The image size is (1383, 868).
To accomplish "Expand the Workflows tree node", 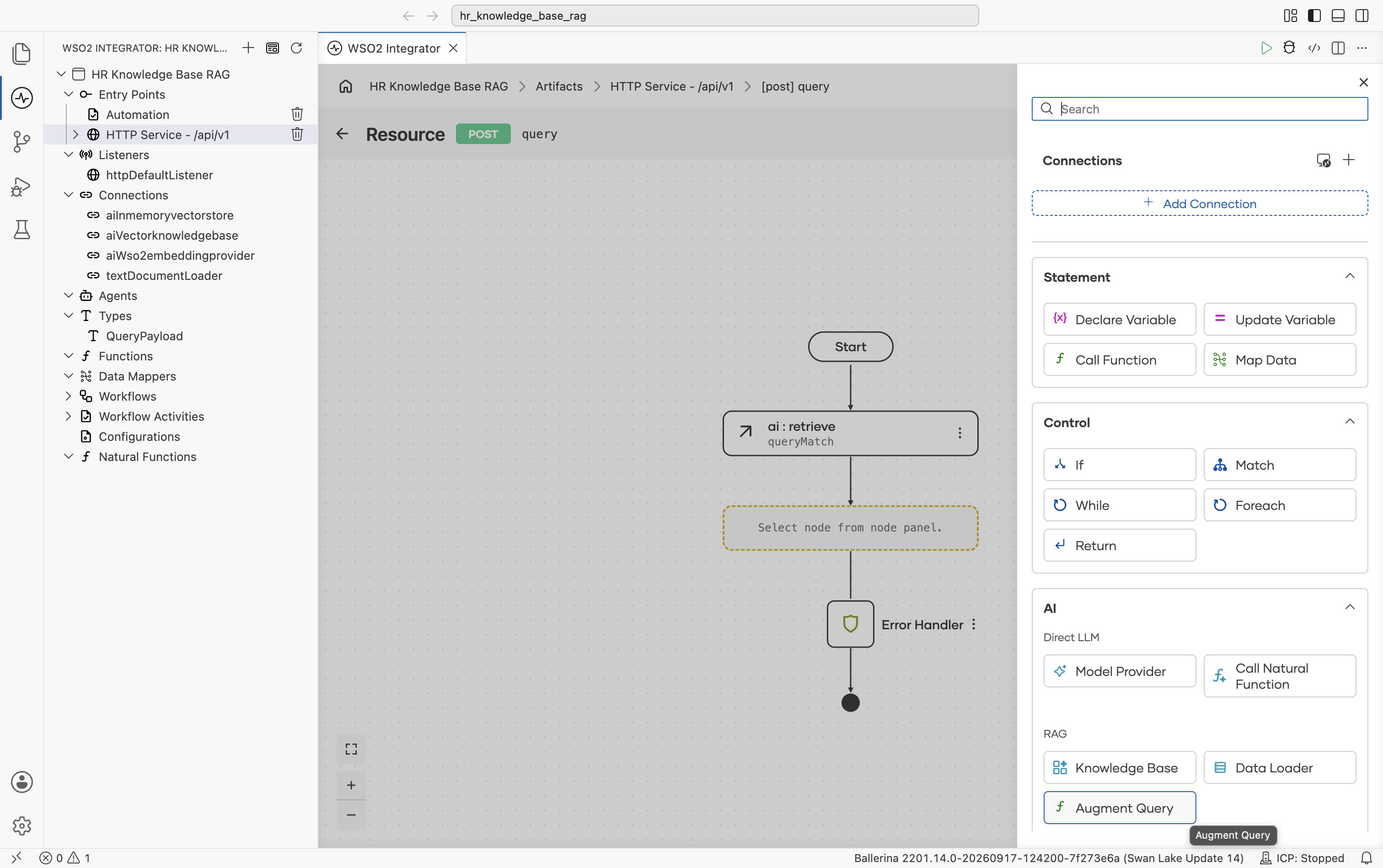I will tap(68, 396).
